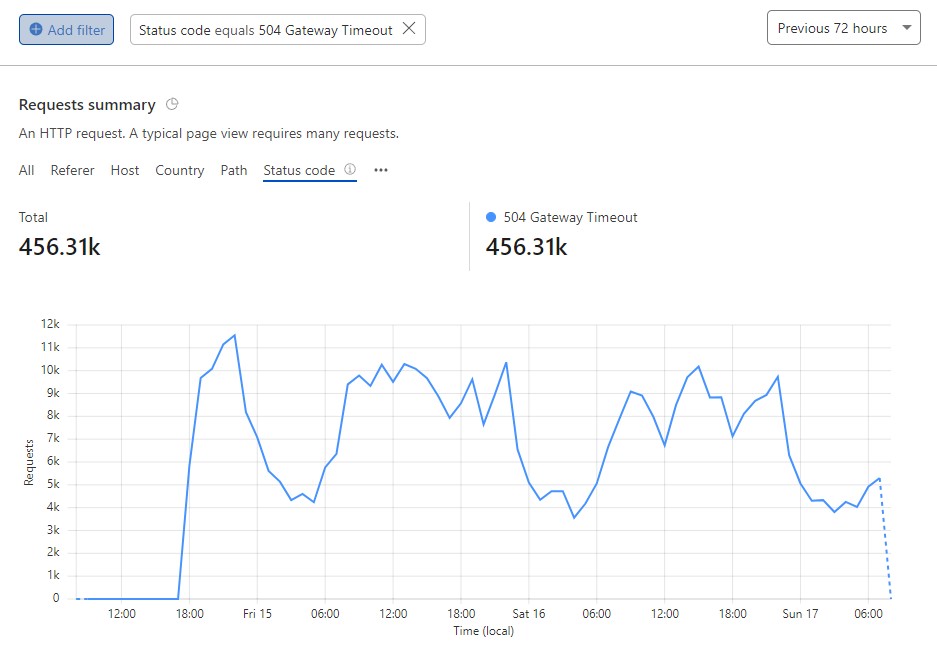This screenshot has width=937, height=651.
Task: Open the Host tab
Action: coord(125,170)
